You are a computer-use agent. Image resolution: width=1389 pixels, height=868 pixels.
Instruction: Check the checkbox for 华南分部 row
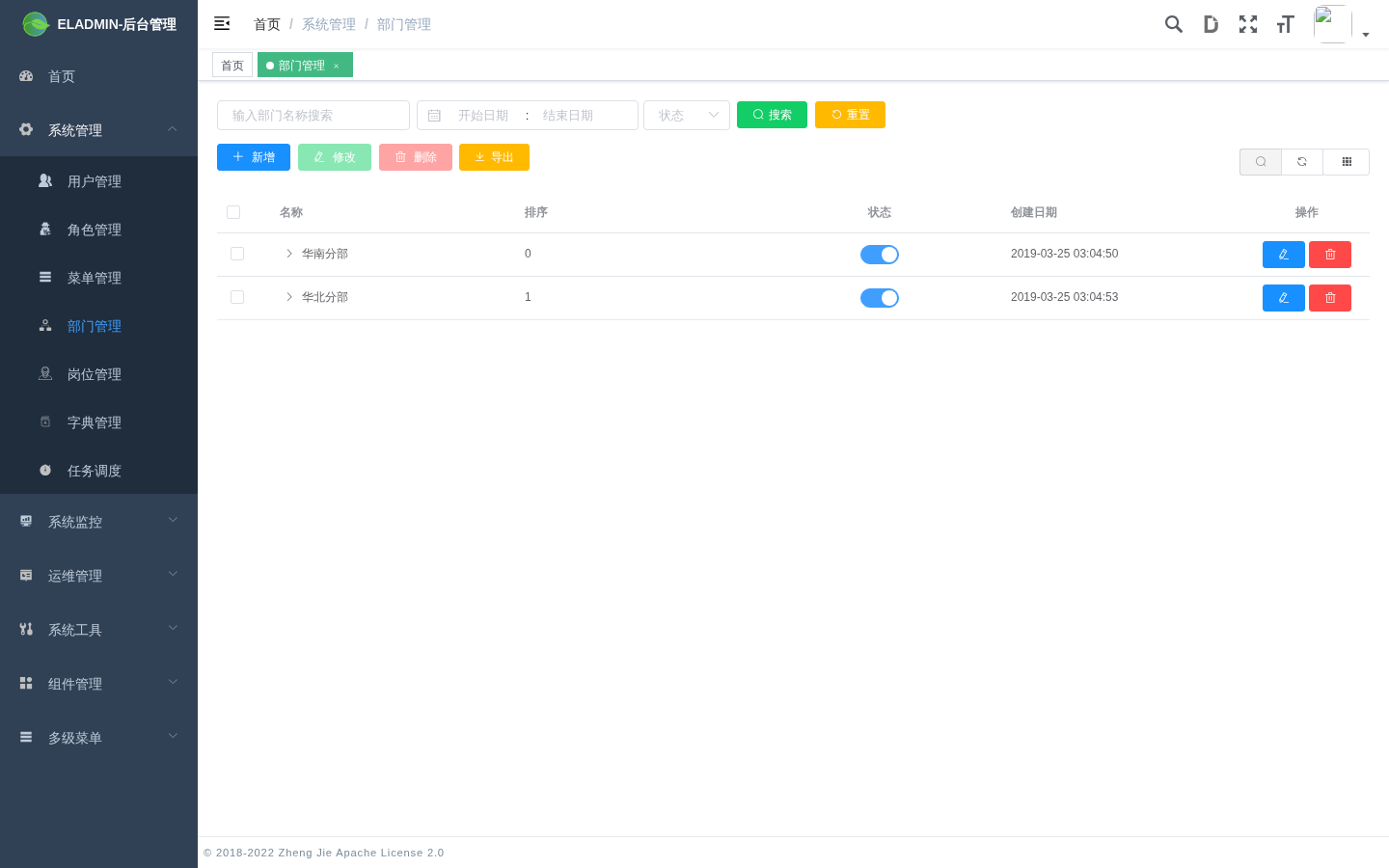pyautogui.click(x=237, y=254)
